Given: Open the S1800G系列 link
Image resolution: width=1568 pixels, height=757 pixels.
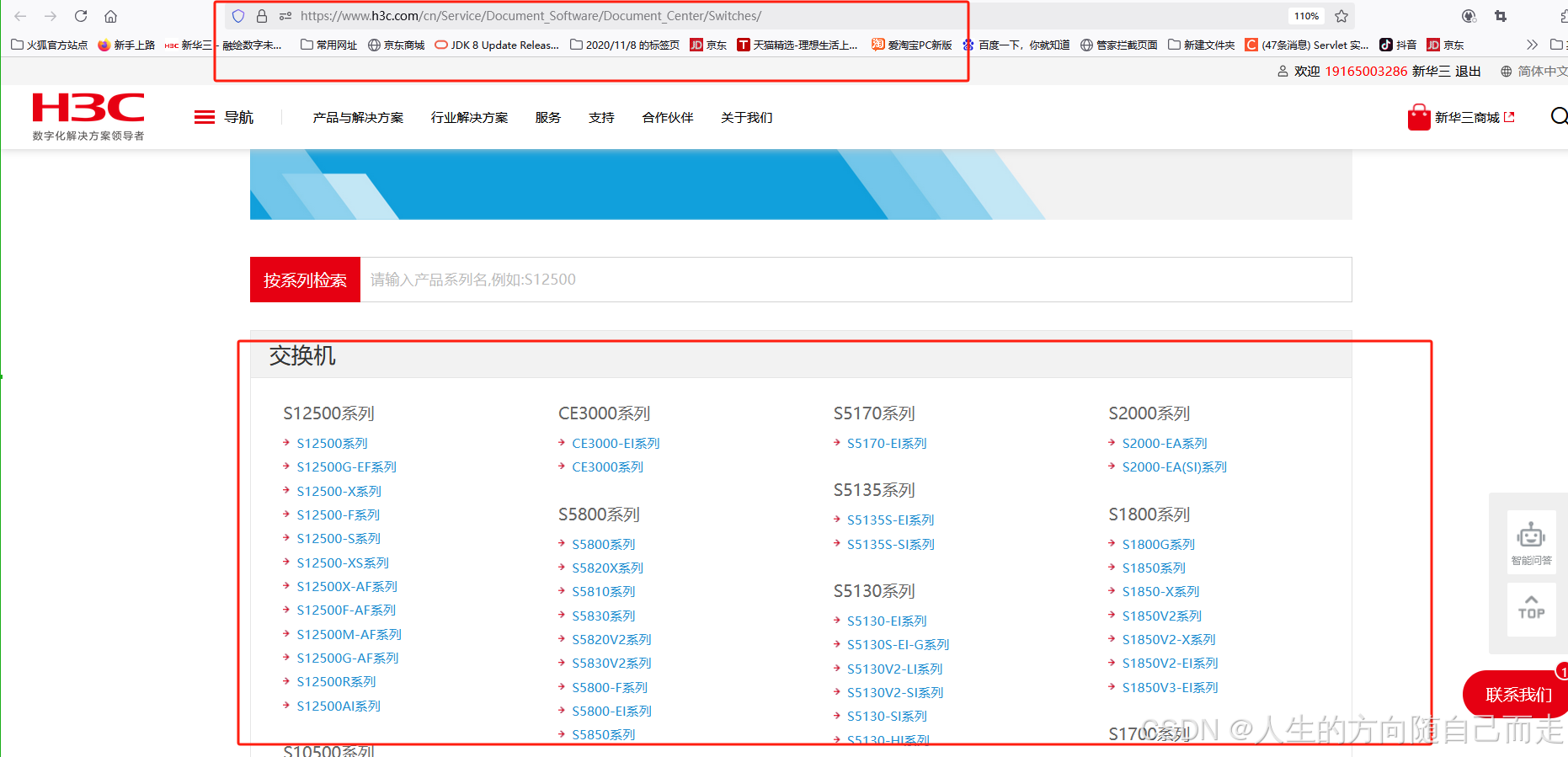Looking at the screenshot, I should pyautogui.click(x=1158, y=544).
